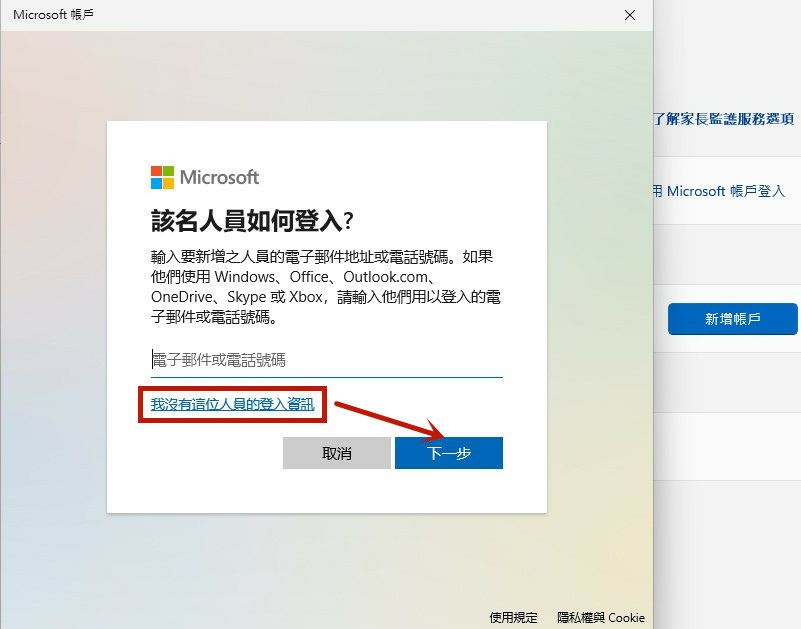801x629 pixels.
Task: Click 新增帳戶 button in the background settings window
Action: coord(733,319)
